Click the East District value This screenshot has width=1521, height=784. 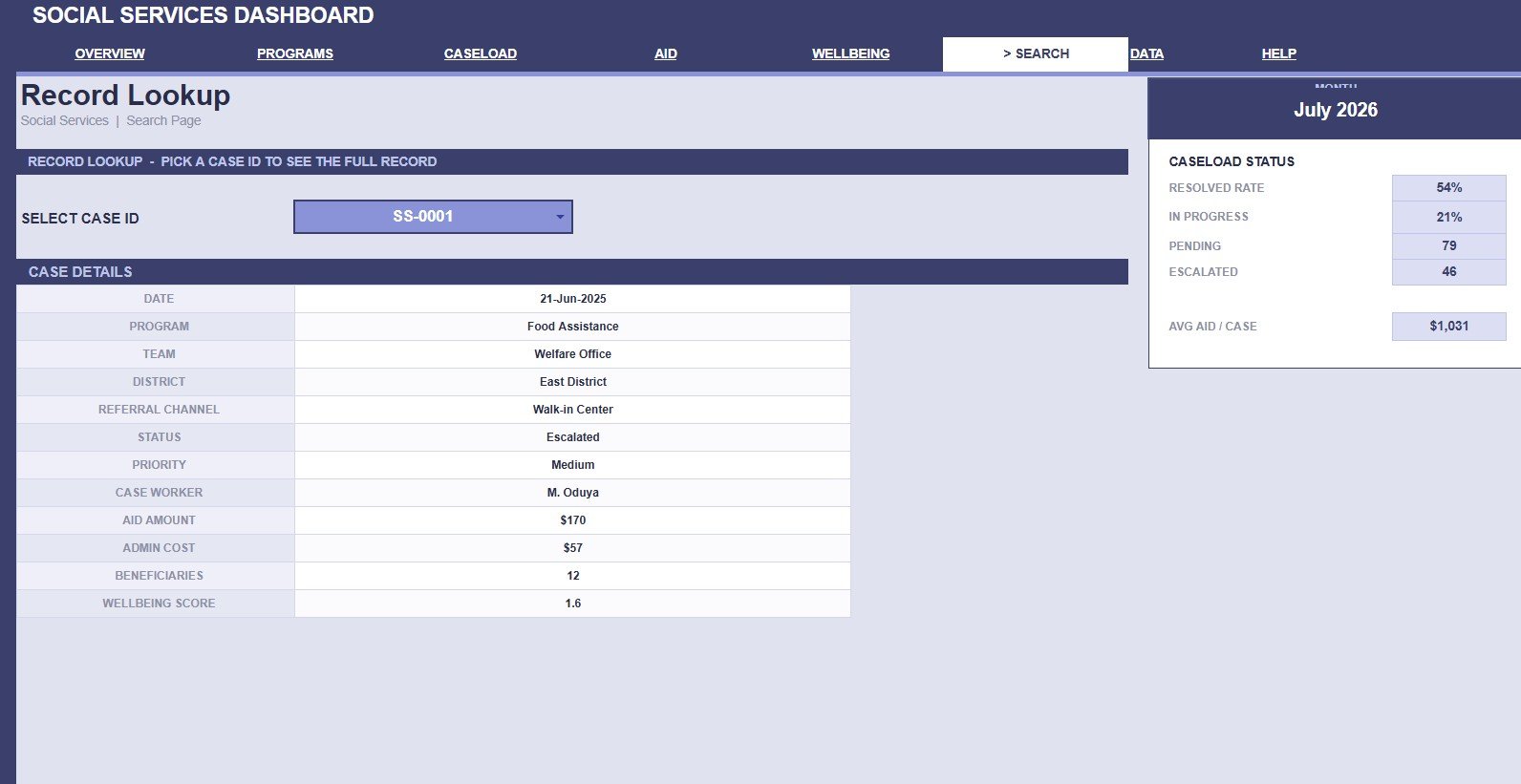[x=573, y=382]
